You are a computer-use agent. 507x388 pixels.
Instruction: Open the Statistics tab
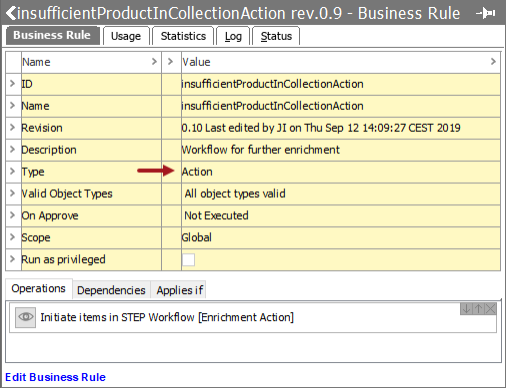(183, 36)
